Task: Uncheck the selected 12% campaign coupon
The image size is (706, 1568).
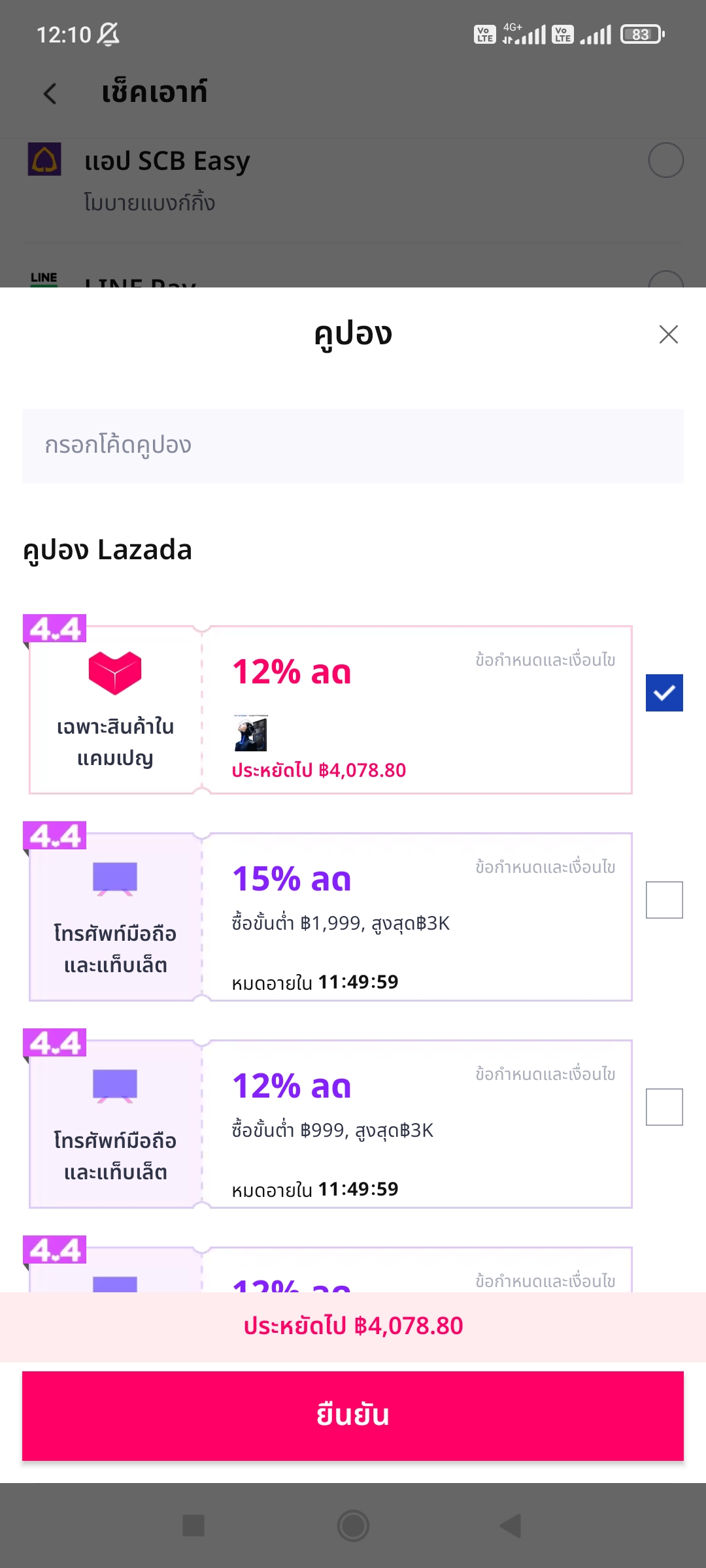Action: click(x=664, y=693)
